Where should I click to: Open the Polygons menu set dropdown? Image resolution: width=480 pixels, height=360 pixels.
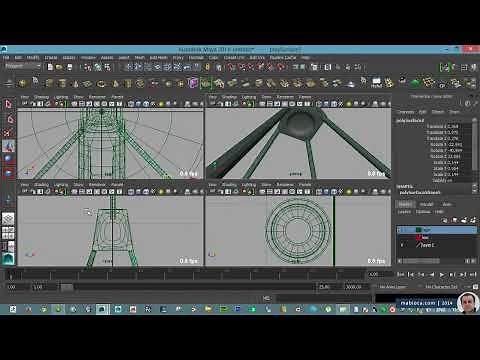(x=23, y=66)
